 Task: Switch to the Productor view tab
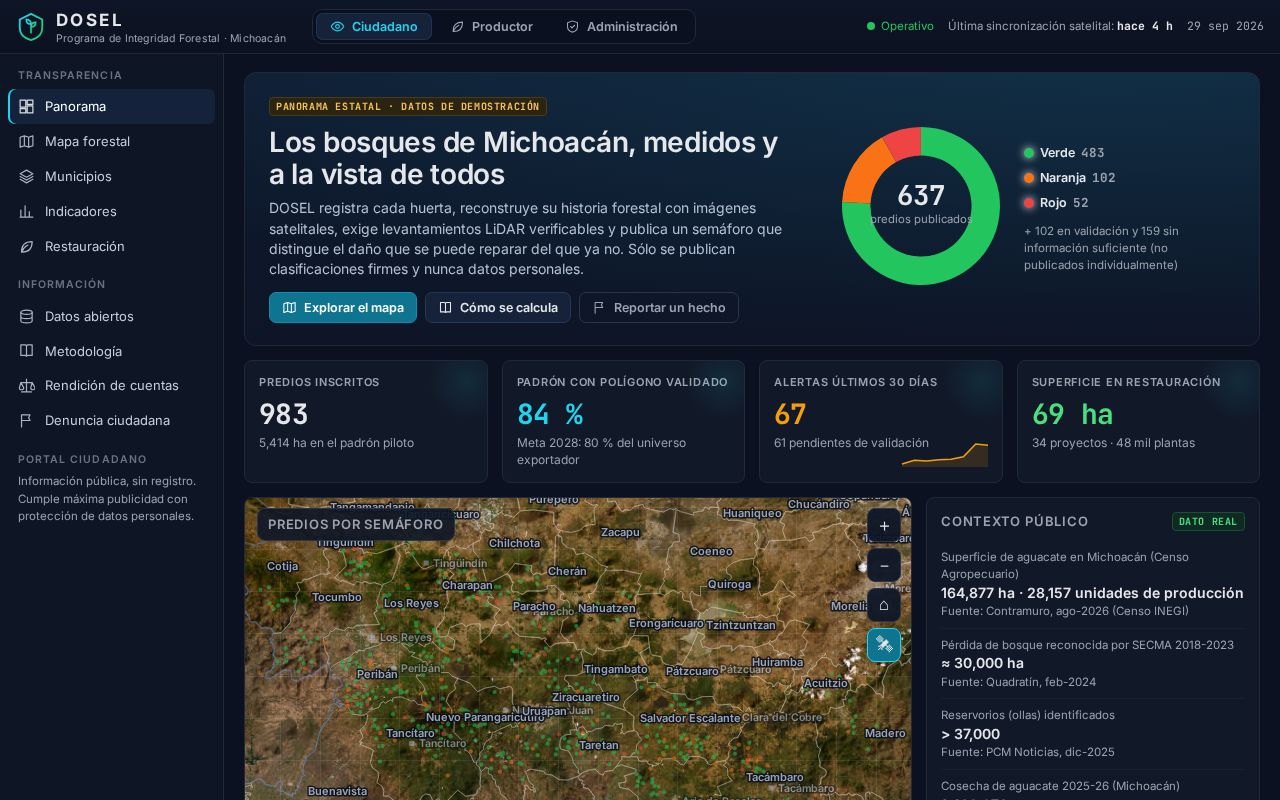[x=492, y=27]
